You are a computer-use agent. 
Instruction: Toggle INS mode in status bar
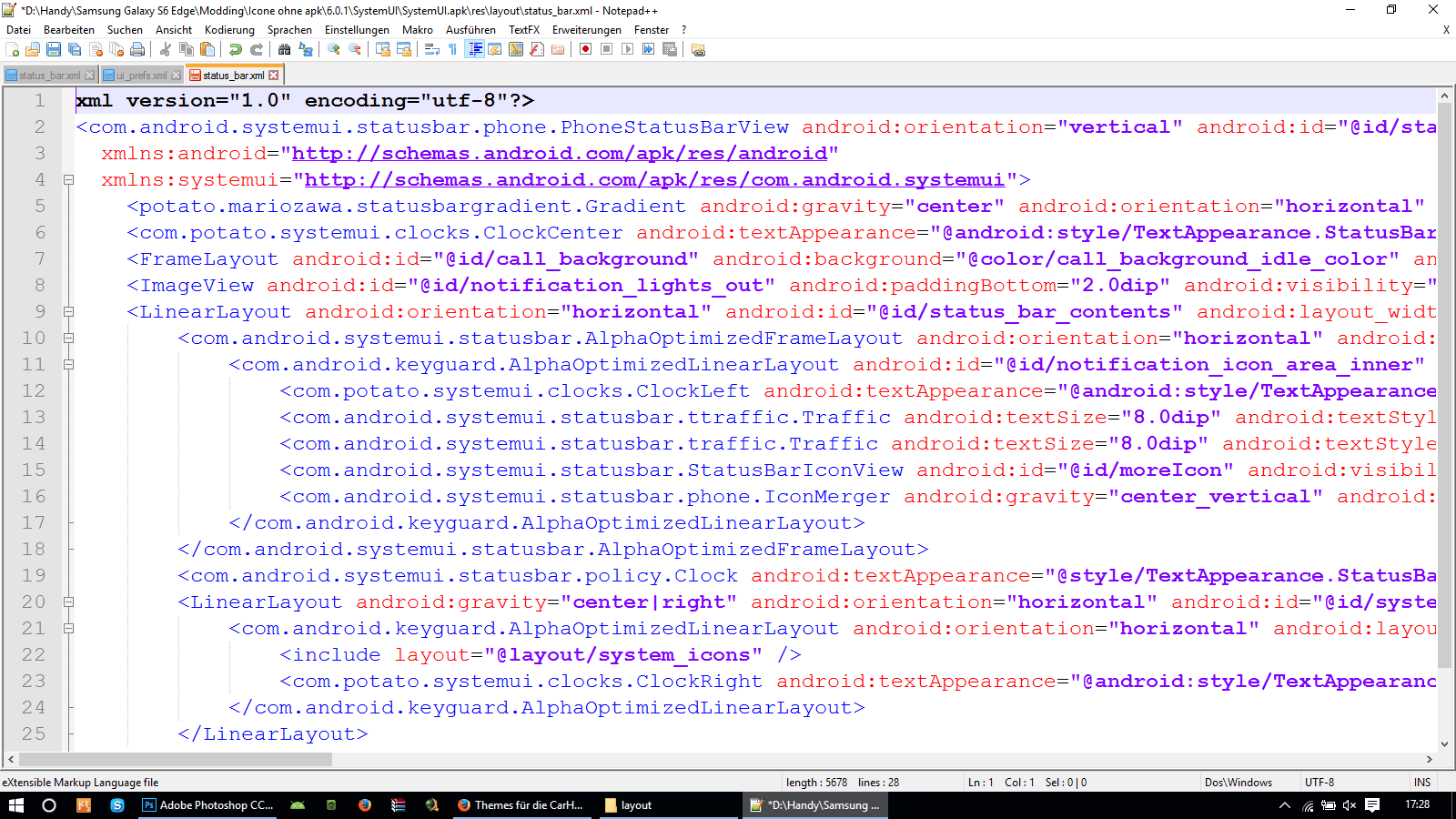(1422, 783)
